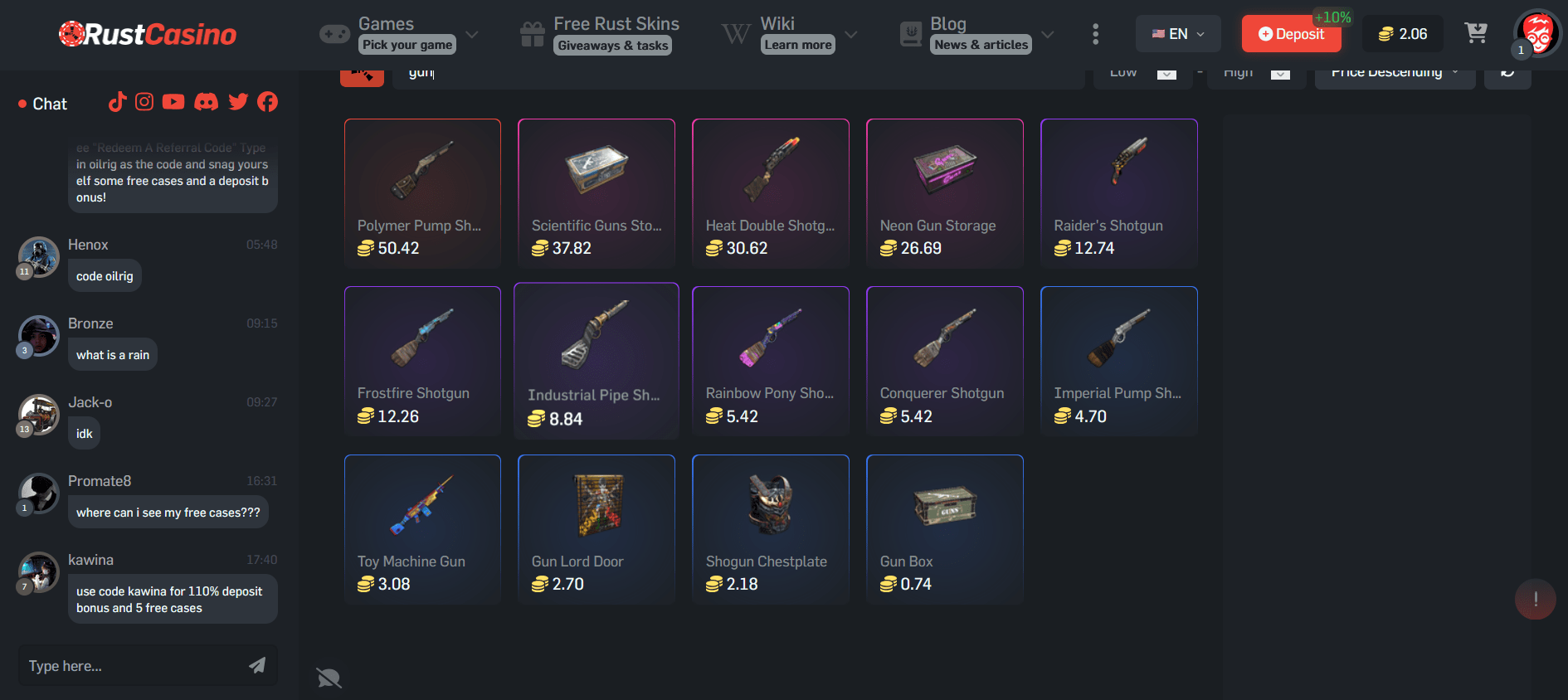Open the three-dot more options menu
The image size is (1568, 700).
coord(1095,34)
